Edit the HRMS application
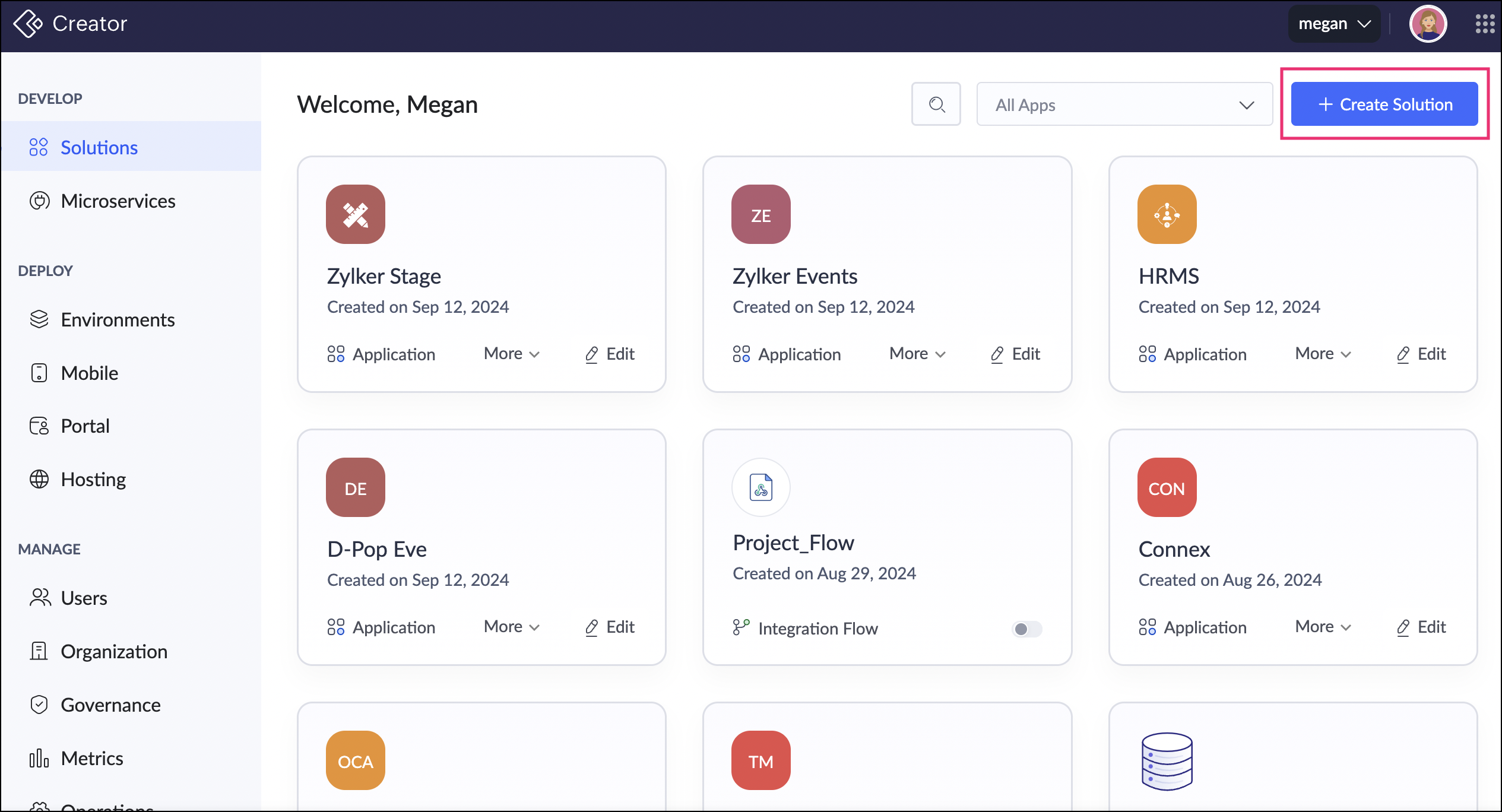 [x=1421, y=354]
